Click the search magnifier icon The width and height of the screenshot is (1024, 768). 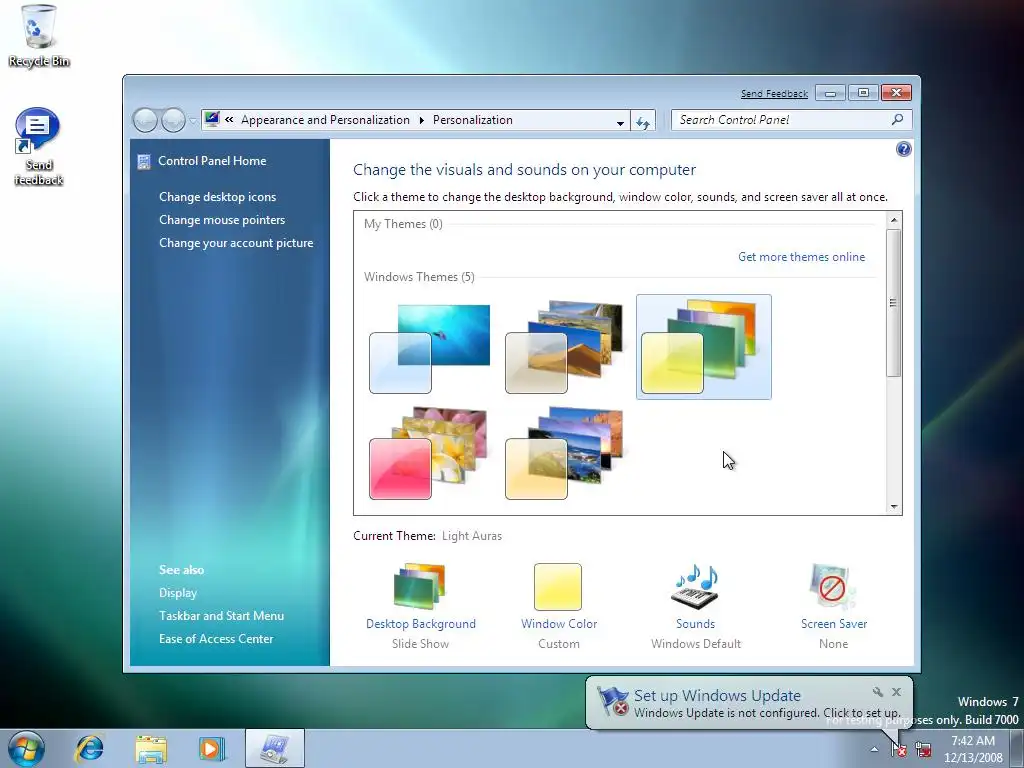click(x=897, y=120)
